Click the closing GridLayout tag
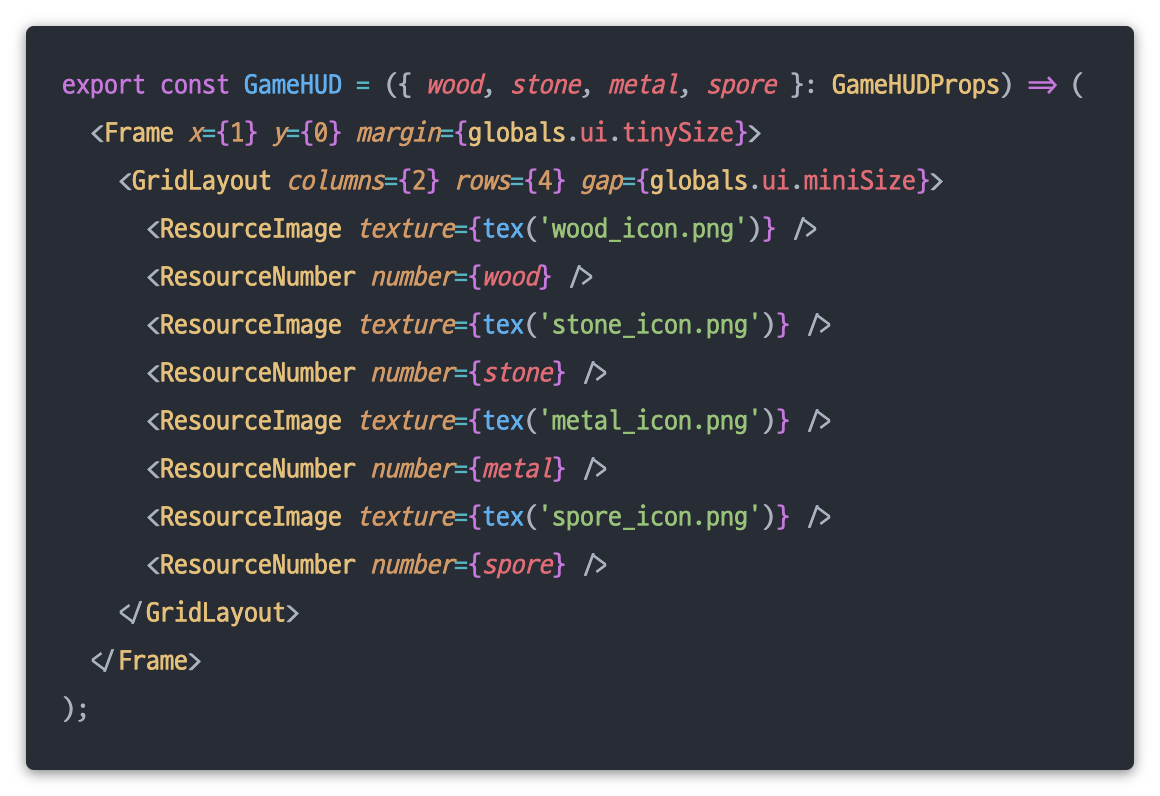 point(209,613)
